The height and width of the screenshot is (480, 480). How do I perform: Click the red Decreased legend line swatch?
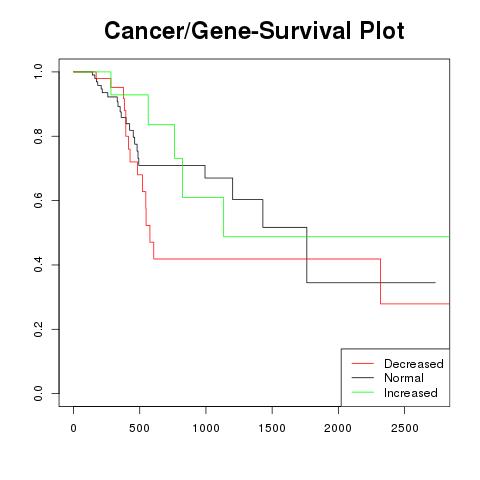363,363
